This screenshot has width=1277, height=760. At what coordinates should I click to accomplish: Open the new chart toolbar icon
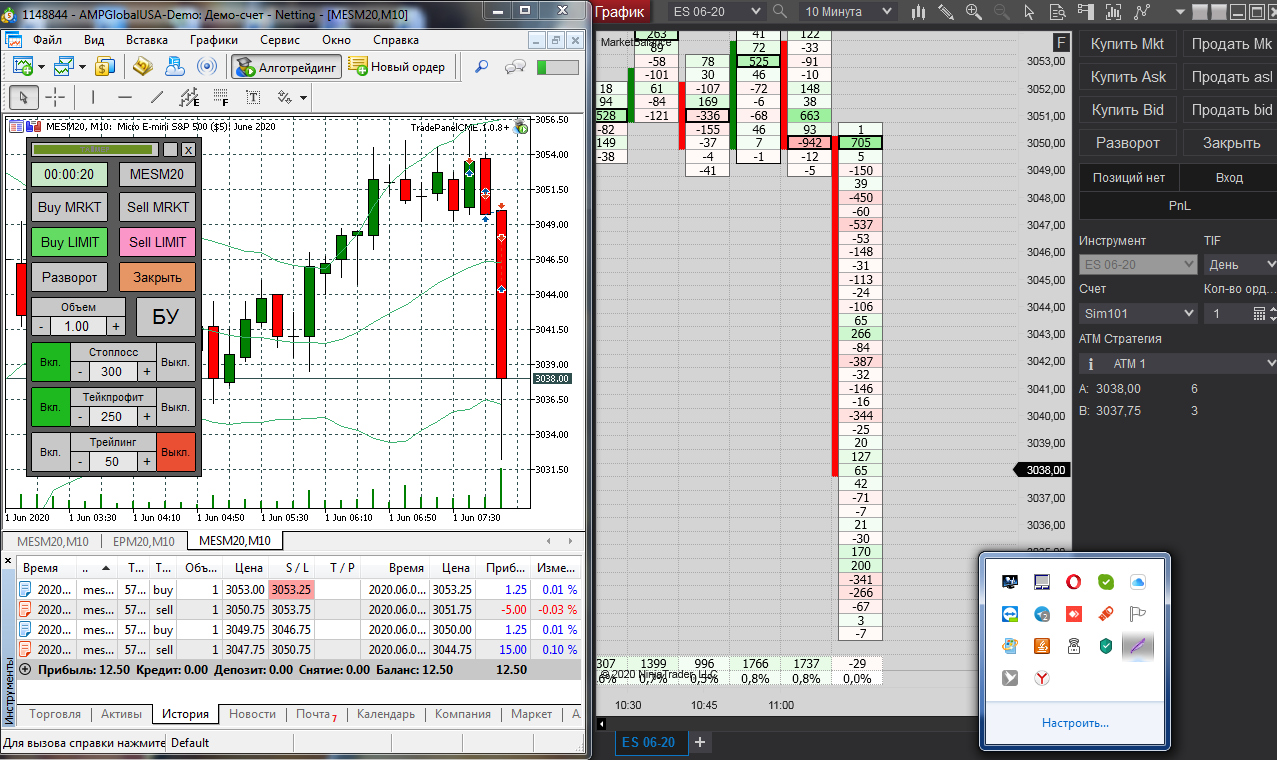pos(22,67)
